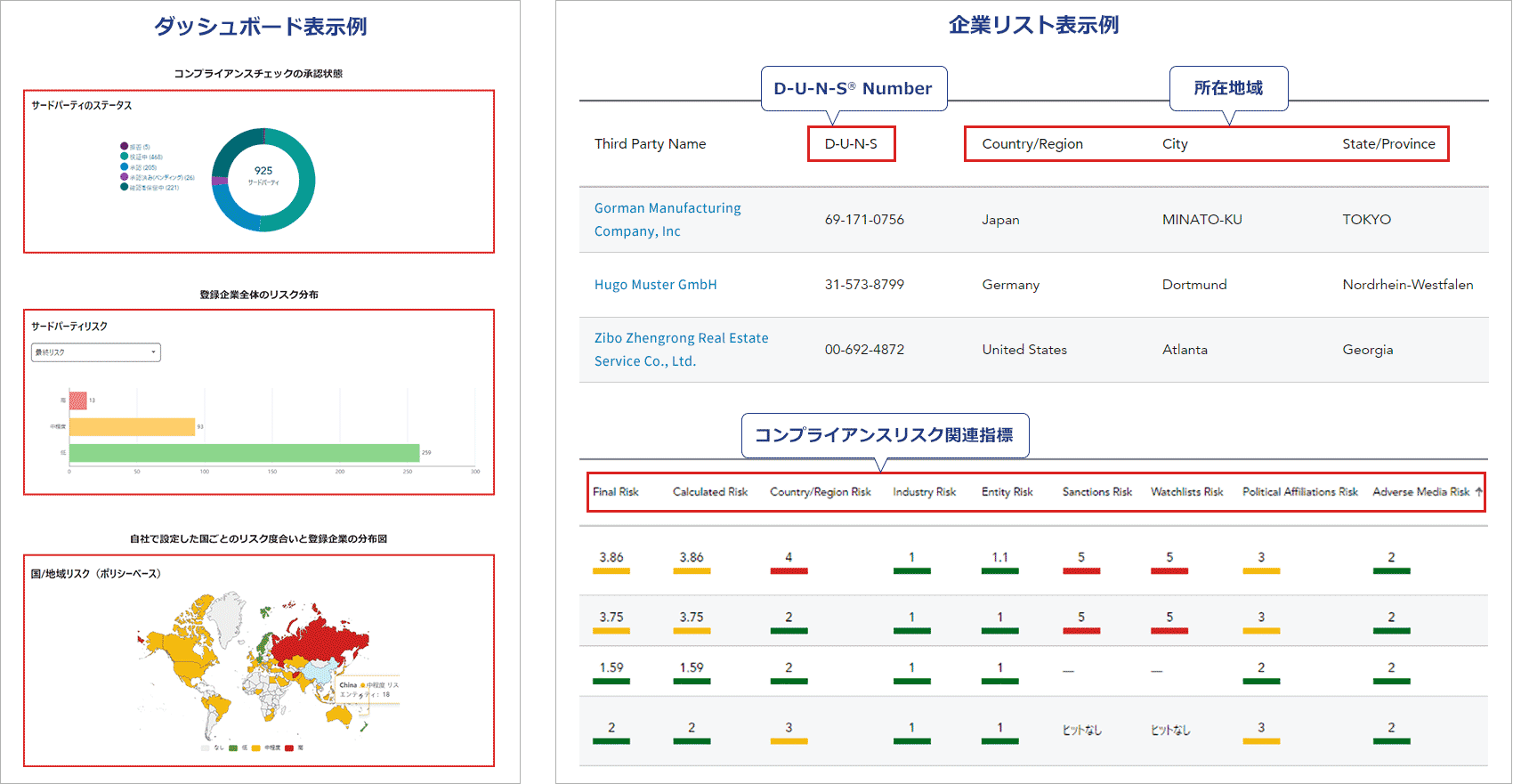This screenshot has width=1513, height=784.
Task: Click the Watchlists Risk column header
Action: tap(1187, 492)
